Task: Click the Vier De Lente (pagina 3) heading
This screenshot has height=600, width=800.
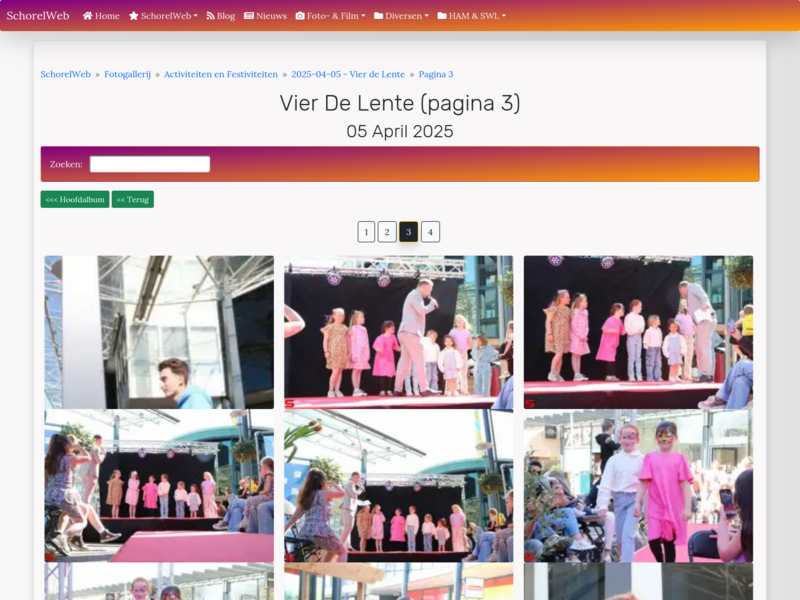Action: point(400,104)
